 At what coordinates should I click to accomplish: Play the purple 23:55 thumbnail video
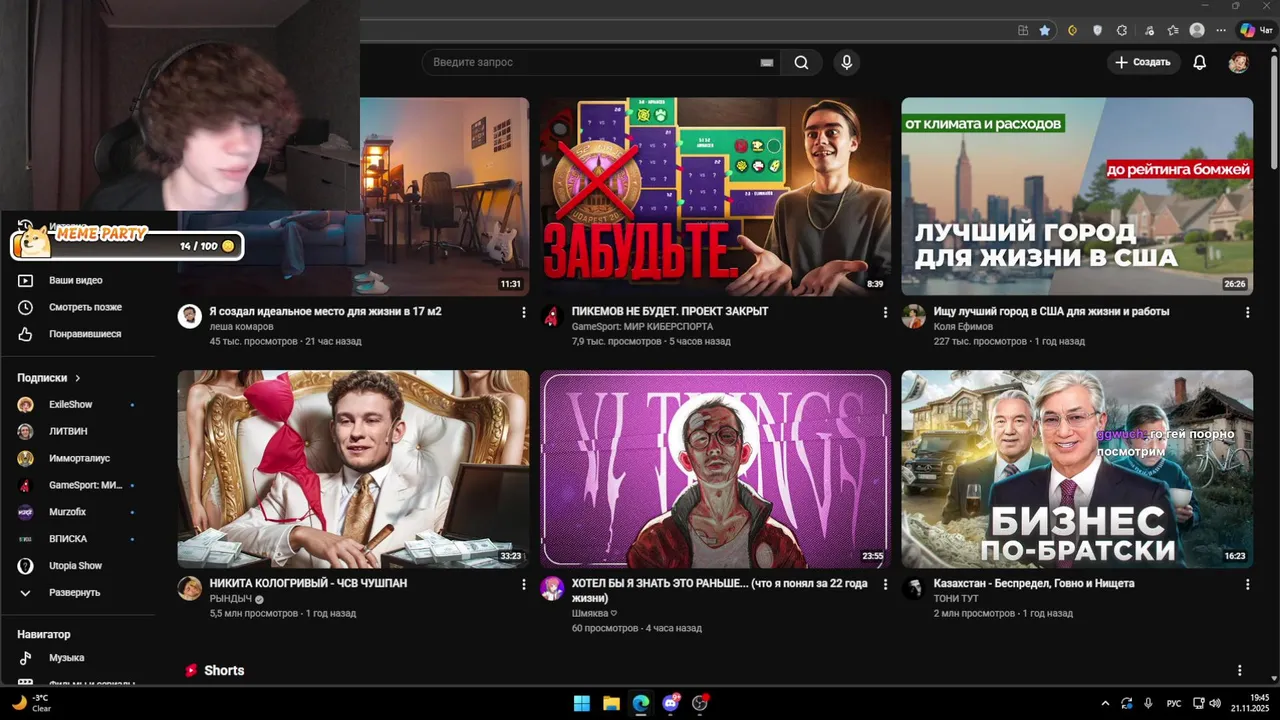click(715, 469)
